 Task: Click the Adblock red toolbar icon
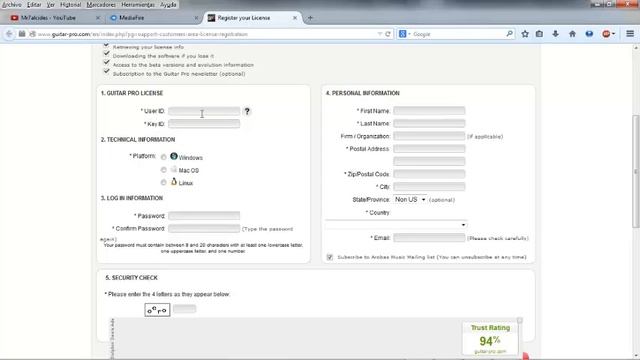point(606,34)
